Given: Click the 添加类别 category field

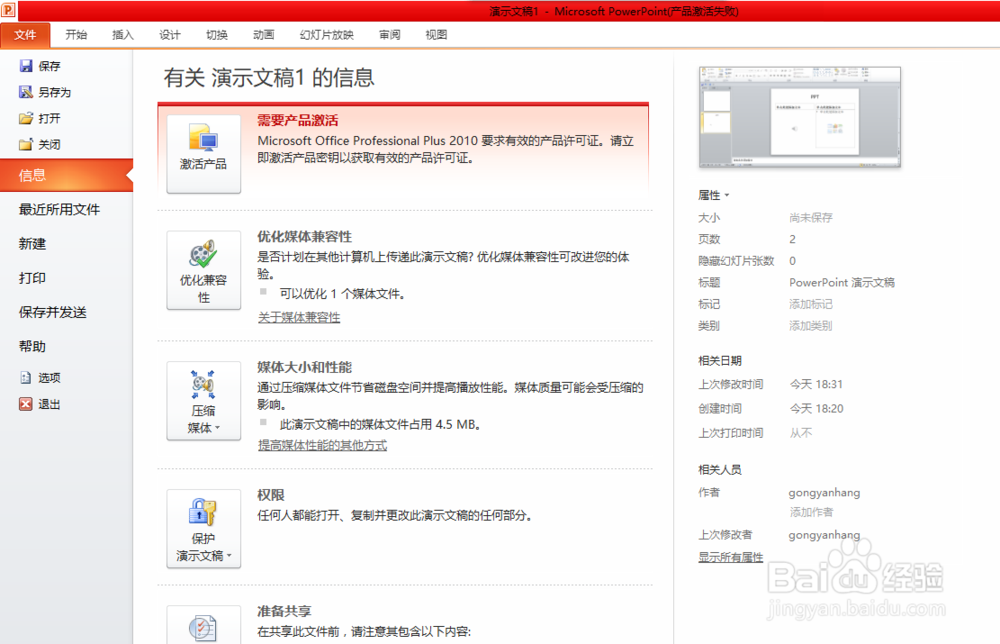Looking at the screenshot, I should click(x=811, y=326).
